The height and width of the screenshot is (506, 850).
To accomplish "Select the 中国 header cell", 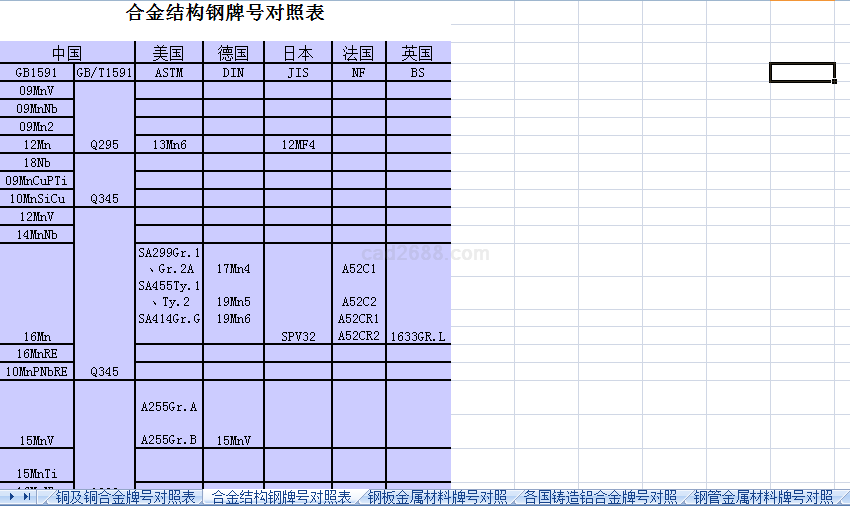I will point(66,53).
